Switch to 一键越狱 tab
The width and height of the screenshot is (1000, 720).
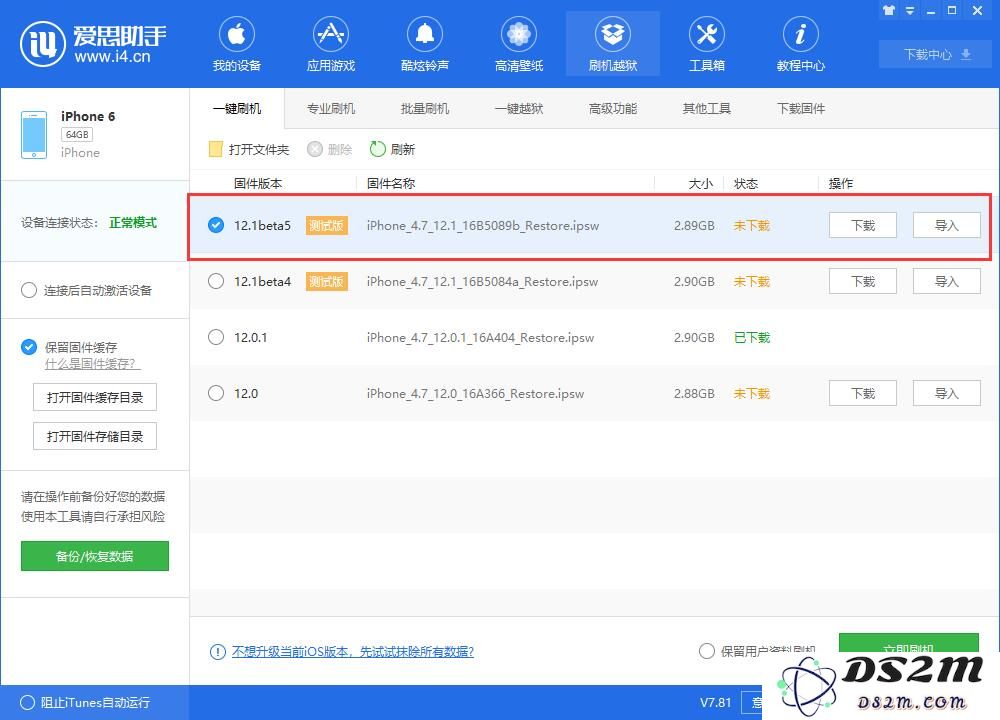tap(518, 108)
